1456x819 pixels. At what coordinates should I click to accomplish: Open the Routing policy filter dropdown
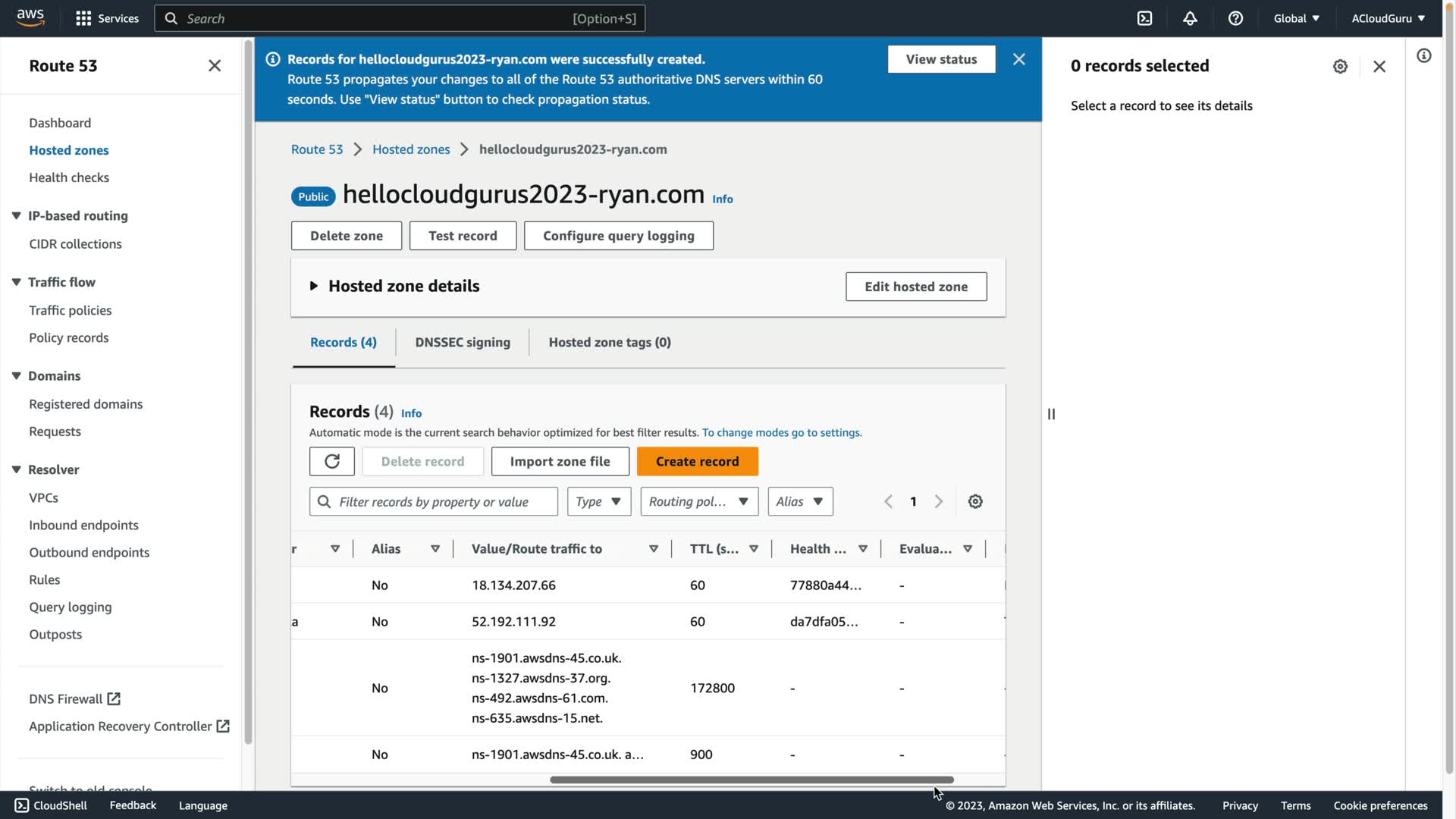[698, 501]
